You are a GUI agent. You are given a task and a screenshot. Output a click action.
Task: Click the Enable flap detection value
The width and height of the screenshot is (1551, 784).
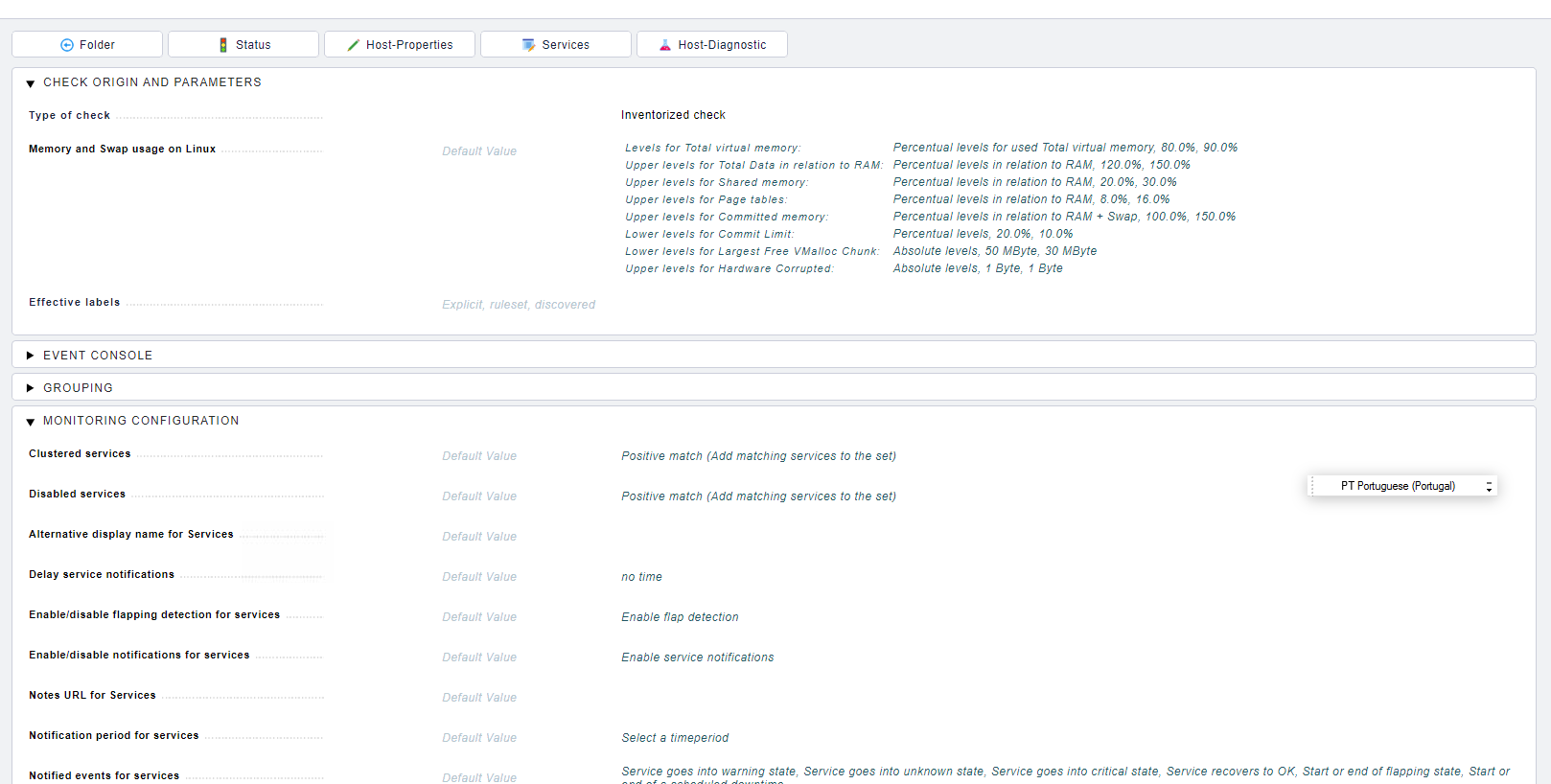tap(680, 617)
